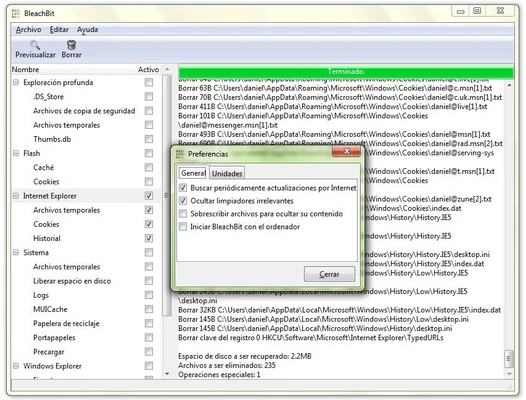
Task: Check the .DS_Store checkbox
Action: (x=149, y=97)
